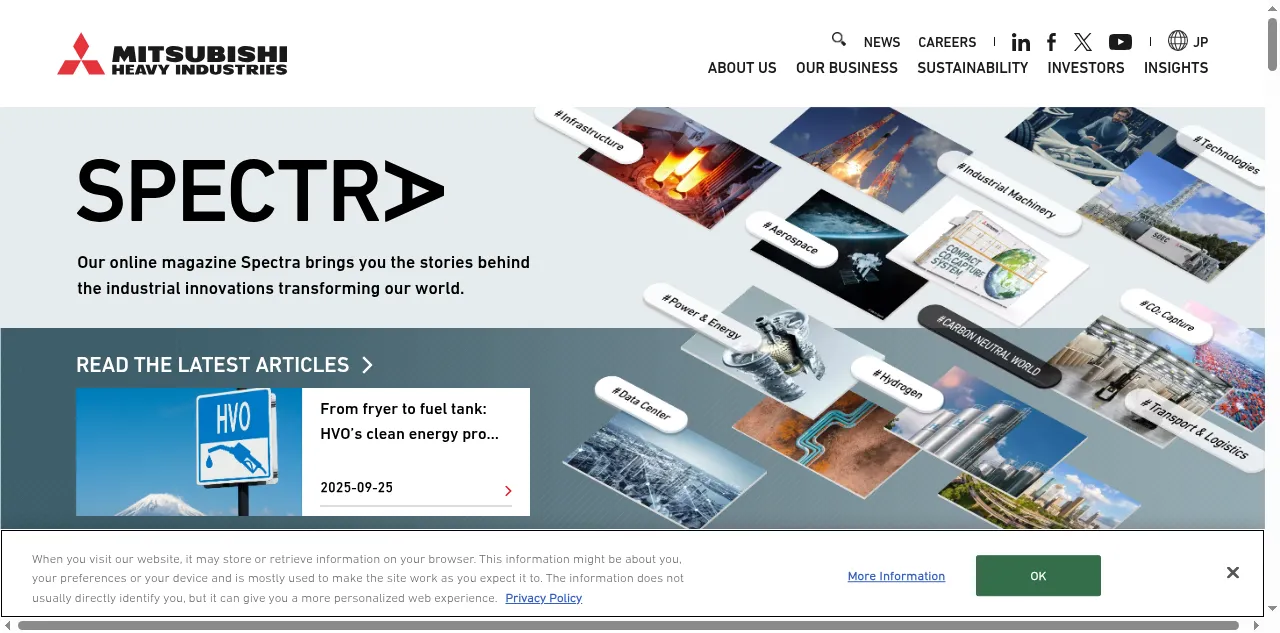Select the #Hydrogen tag
The width and height of the screenshot is (1280, 633).
[x=898, y=384]
